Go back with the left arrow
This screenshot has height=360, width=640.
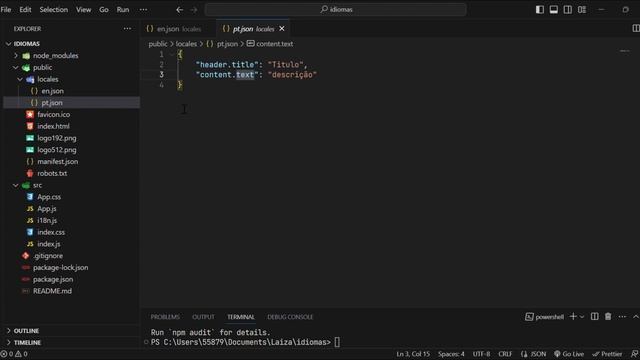point(179,9)
